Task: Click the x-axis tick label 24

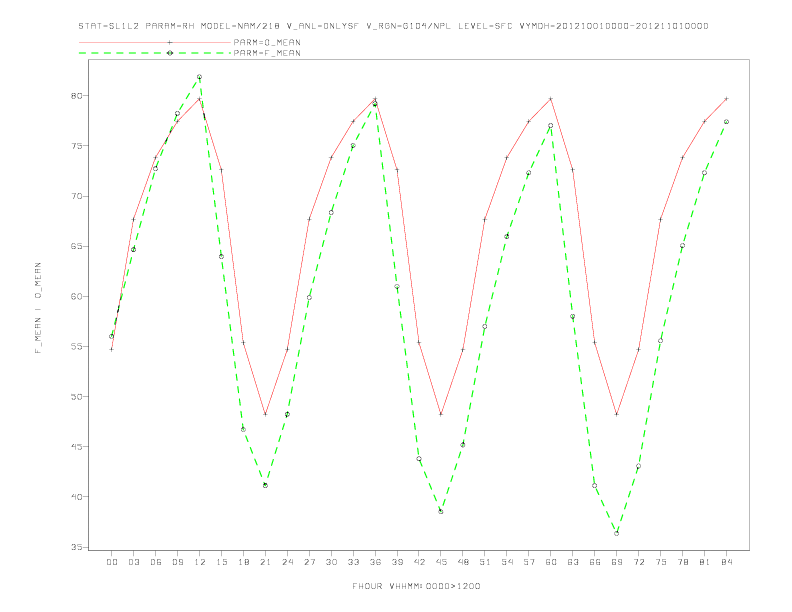Action: pyautogui.click(x=287, y=562)
